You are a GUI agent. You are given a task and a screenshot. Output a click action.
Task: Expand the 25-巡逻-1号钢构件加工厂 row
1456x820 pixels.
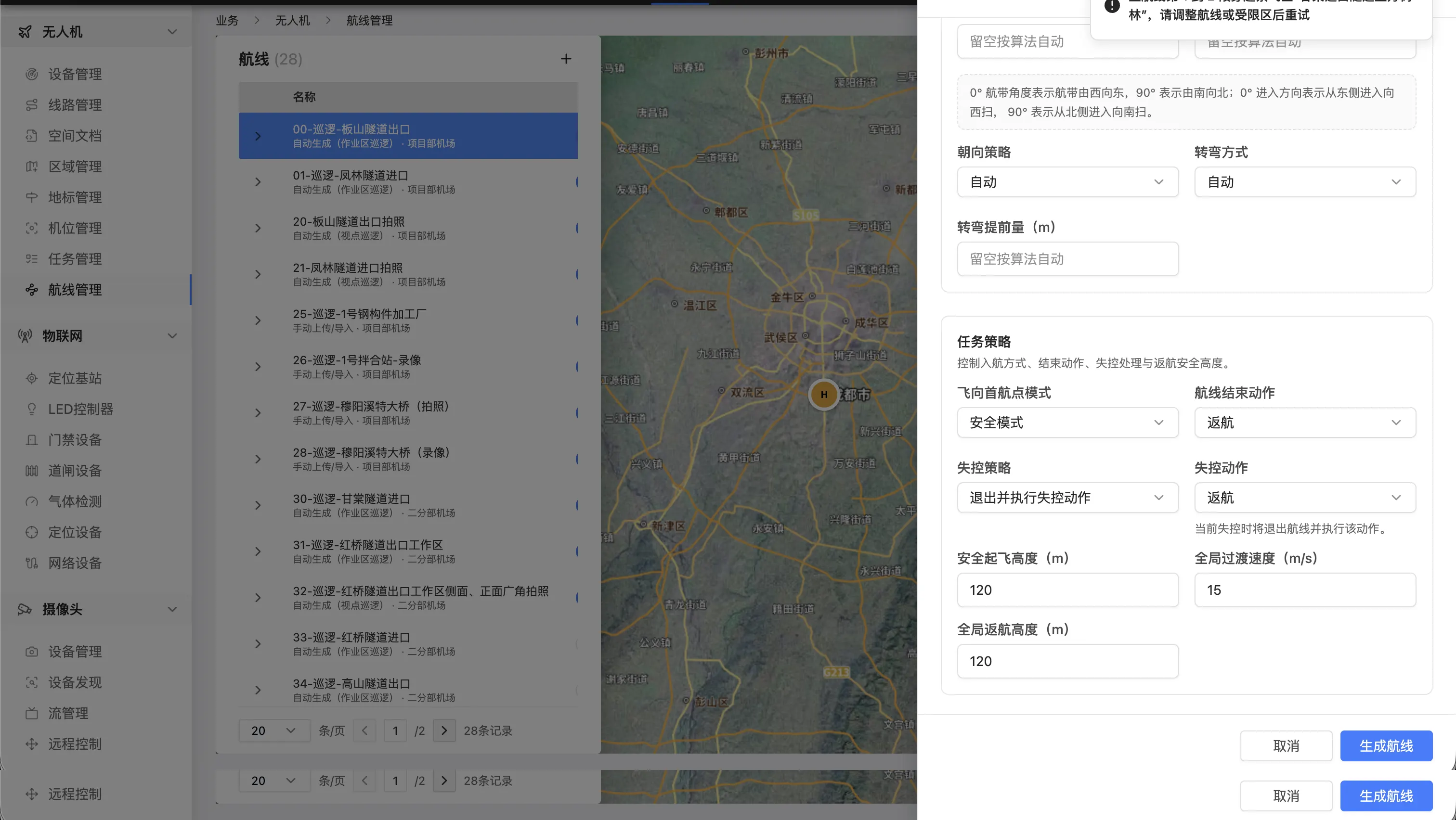point(258,321)
